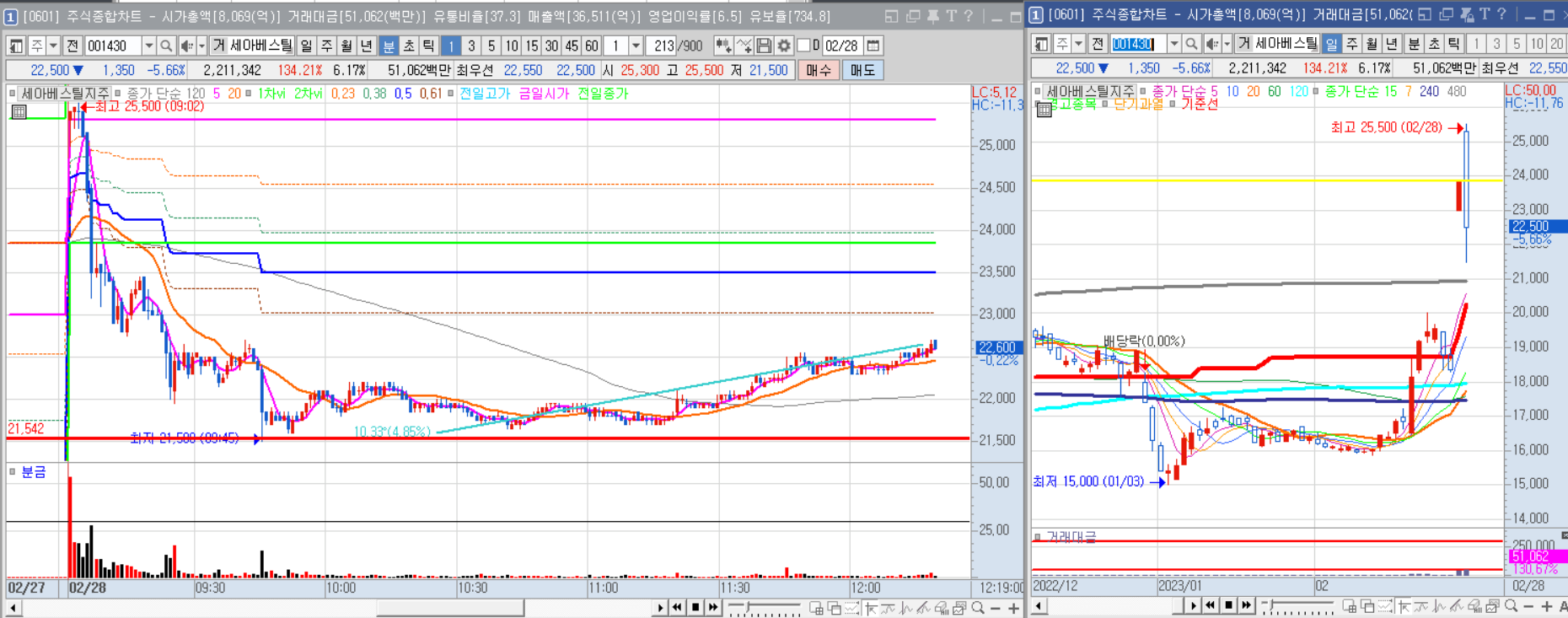Select 일 daily period tab in left window
Image resolution: width=1568 pixels, height=618 pixels.
(x=306, y=46)
